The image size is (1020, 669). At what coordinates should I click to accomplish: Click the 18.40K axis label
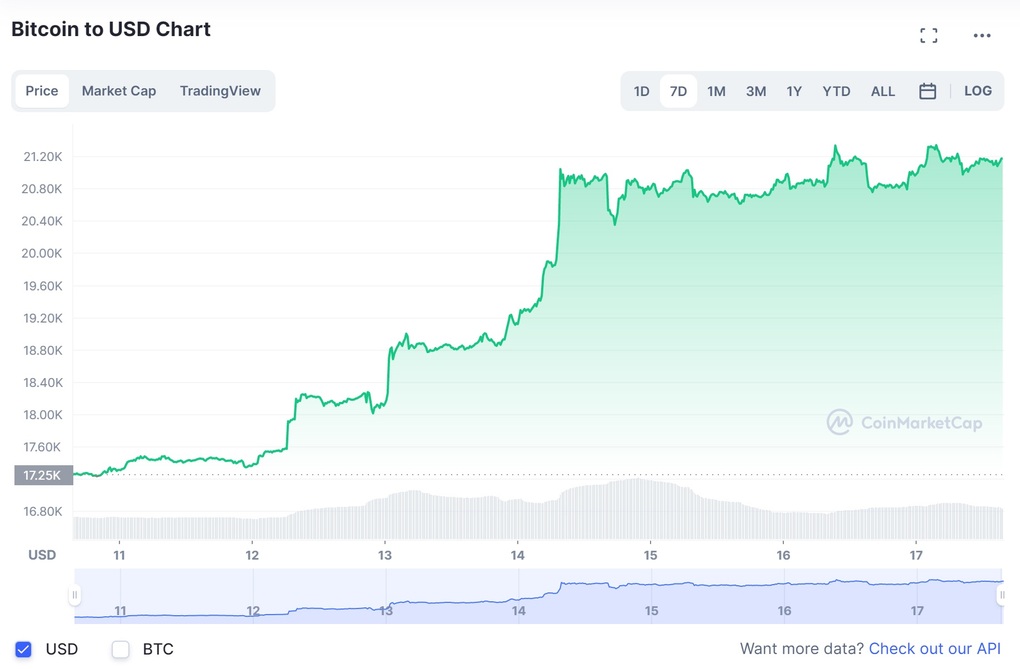pos(43,383)
